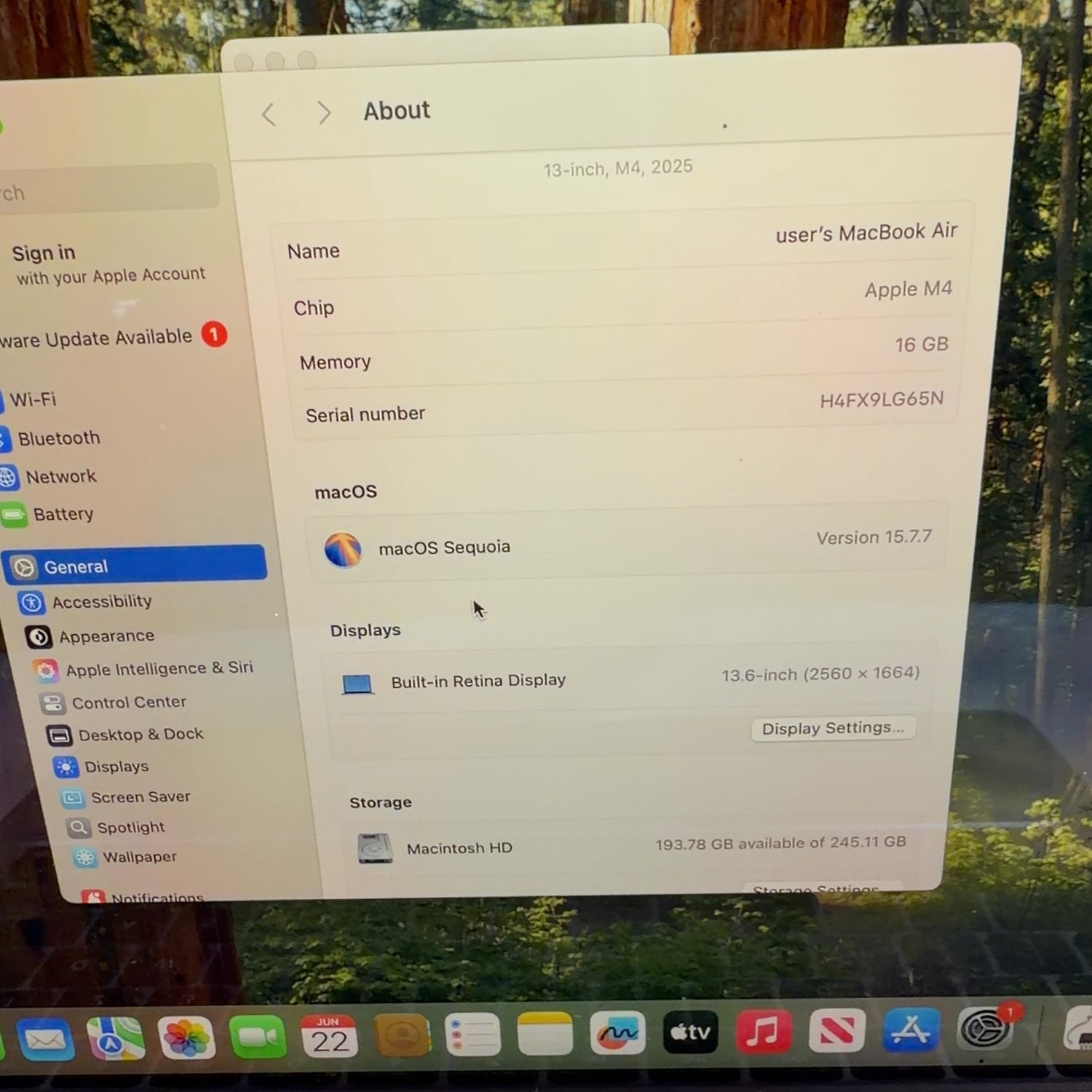Select Appearance in the sidebar

coord(106,636)
